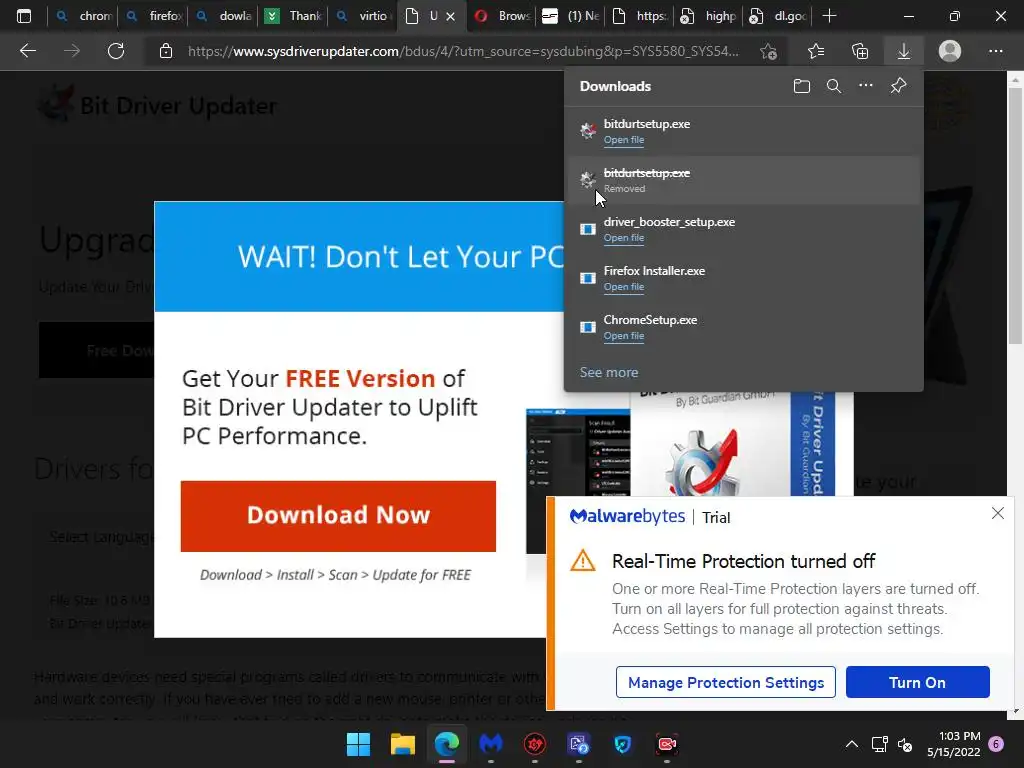Image resolution: width=1024 pixels, height=768 pixels.
Task: Click Manage Protection Settings button
Action: coord(726,682)
